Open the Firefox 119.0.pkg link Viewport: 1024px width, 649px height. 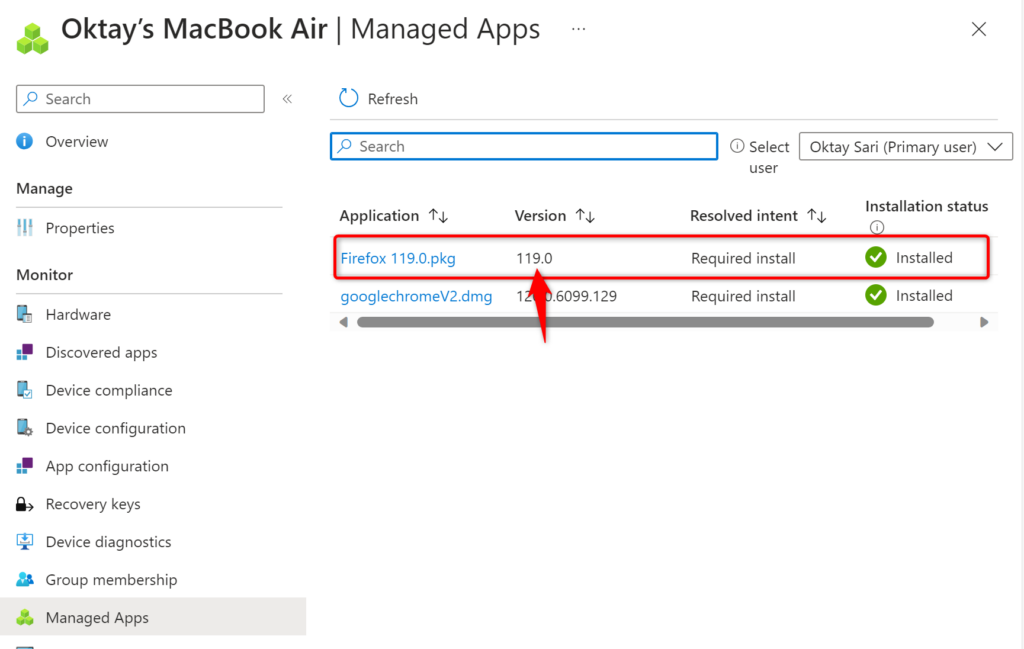click(x=398, y=259)
